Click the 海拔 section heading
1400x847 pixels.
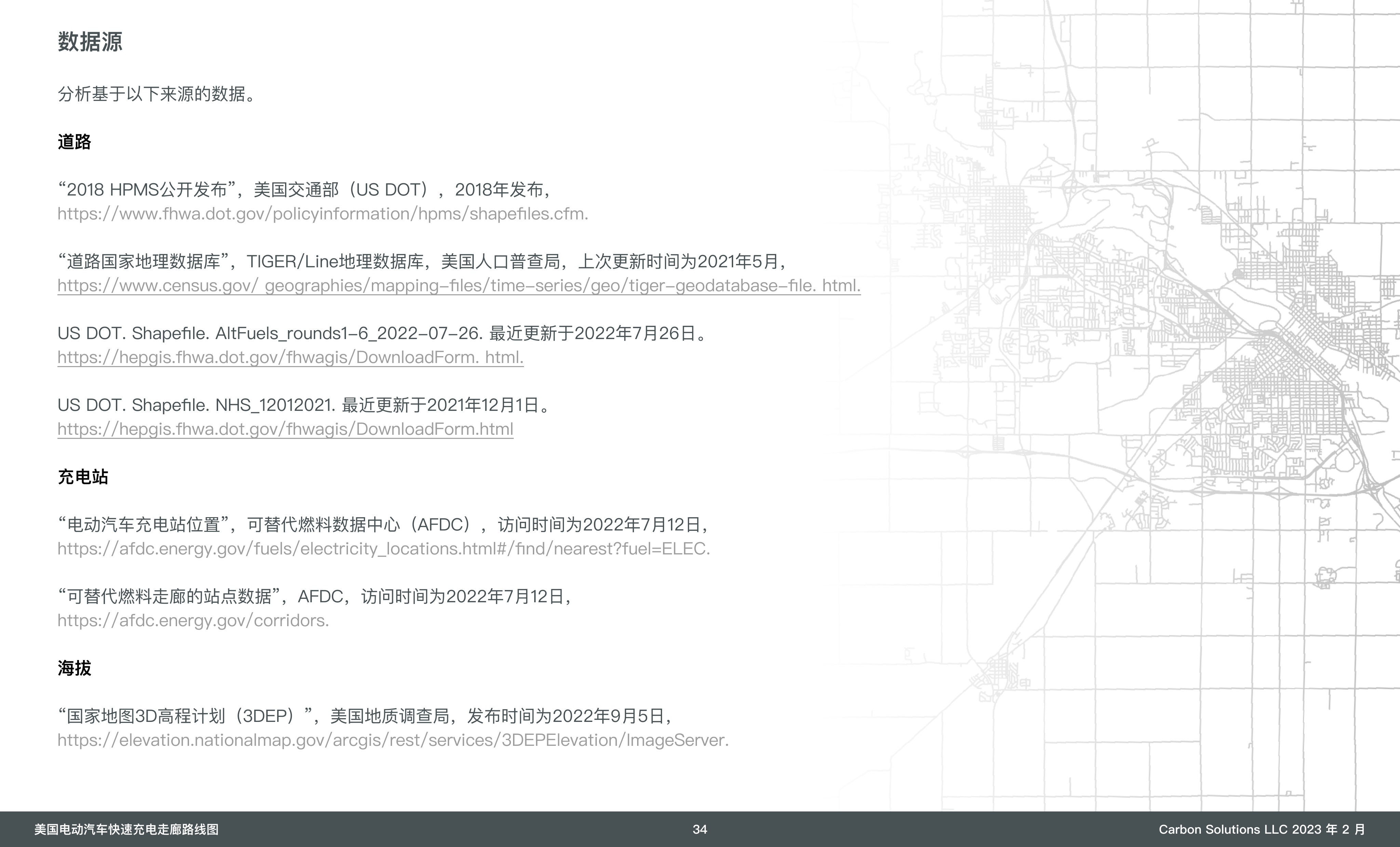(75, 668)
